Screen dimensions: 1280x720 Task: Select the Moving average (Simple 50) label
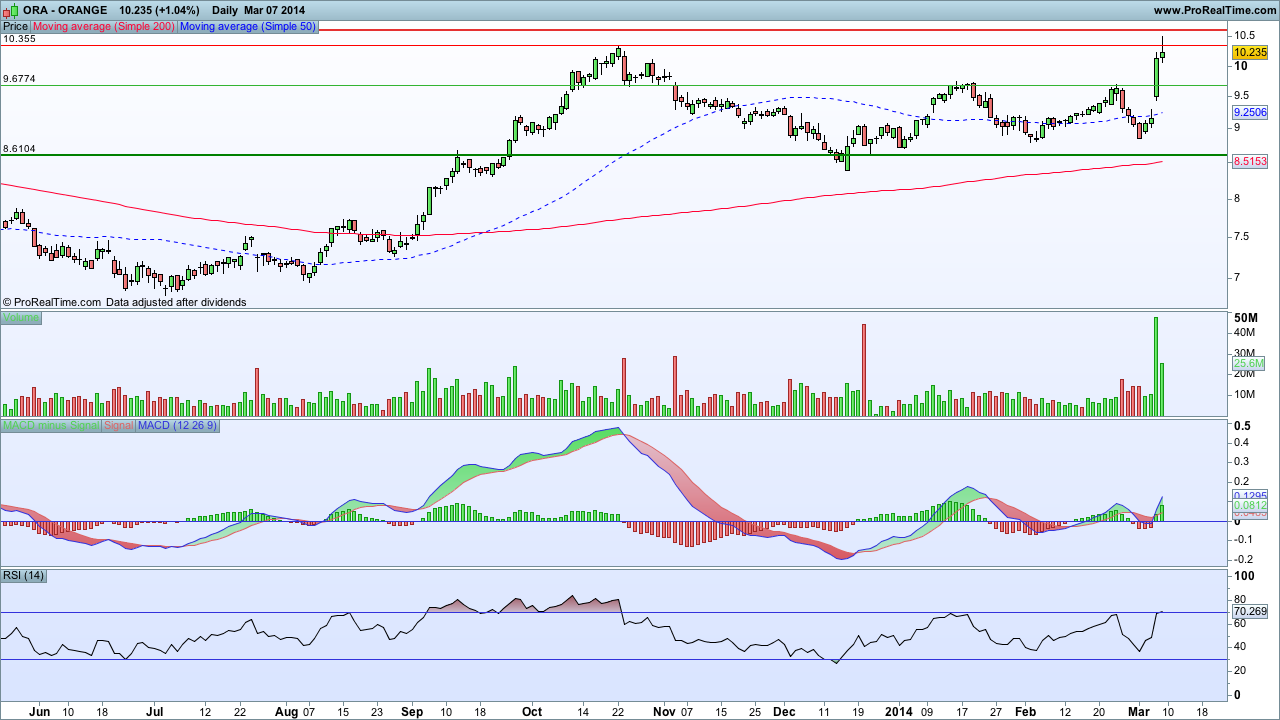click(248, 27)
